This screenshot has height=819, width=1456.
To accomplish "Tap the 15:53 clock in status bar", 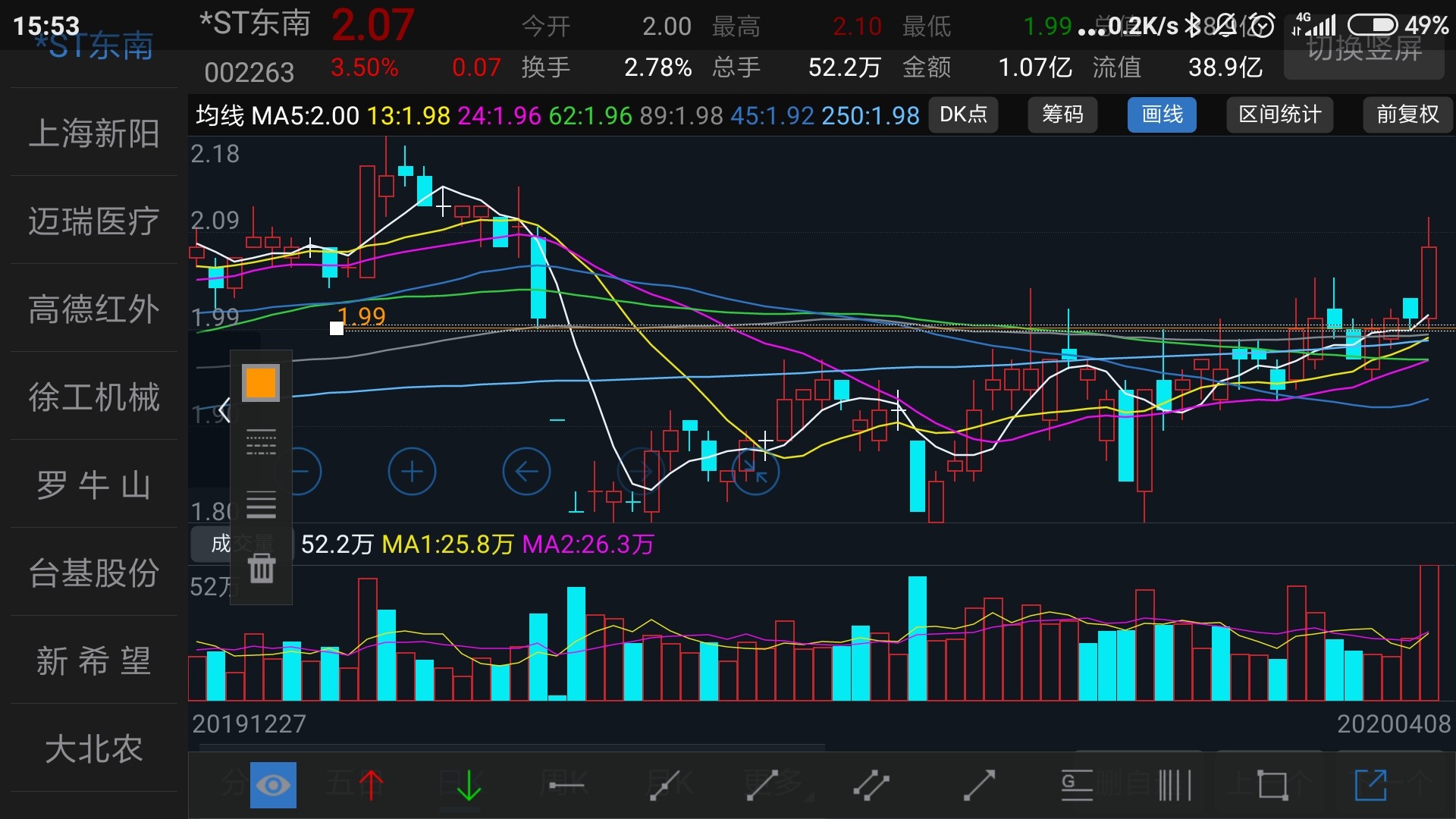I will coord(46,26).
